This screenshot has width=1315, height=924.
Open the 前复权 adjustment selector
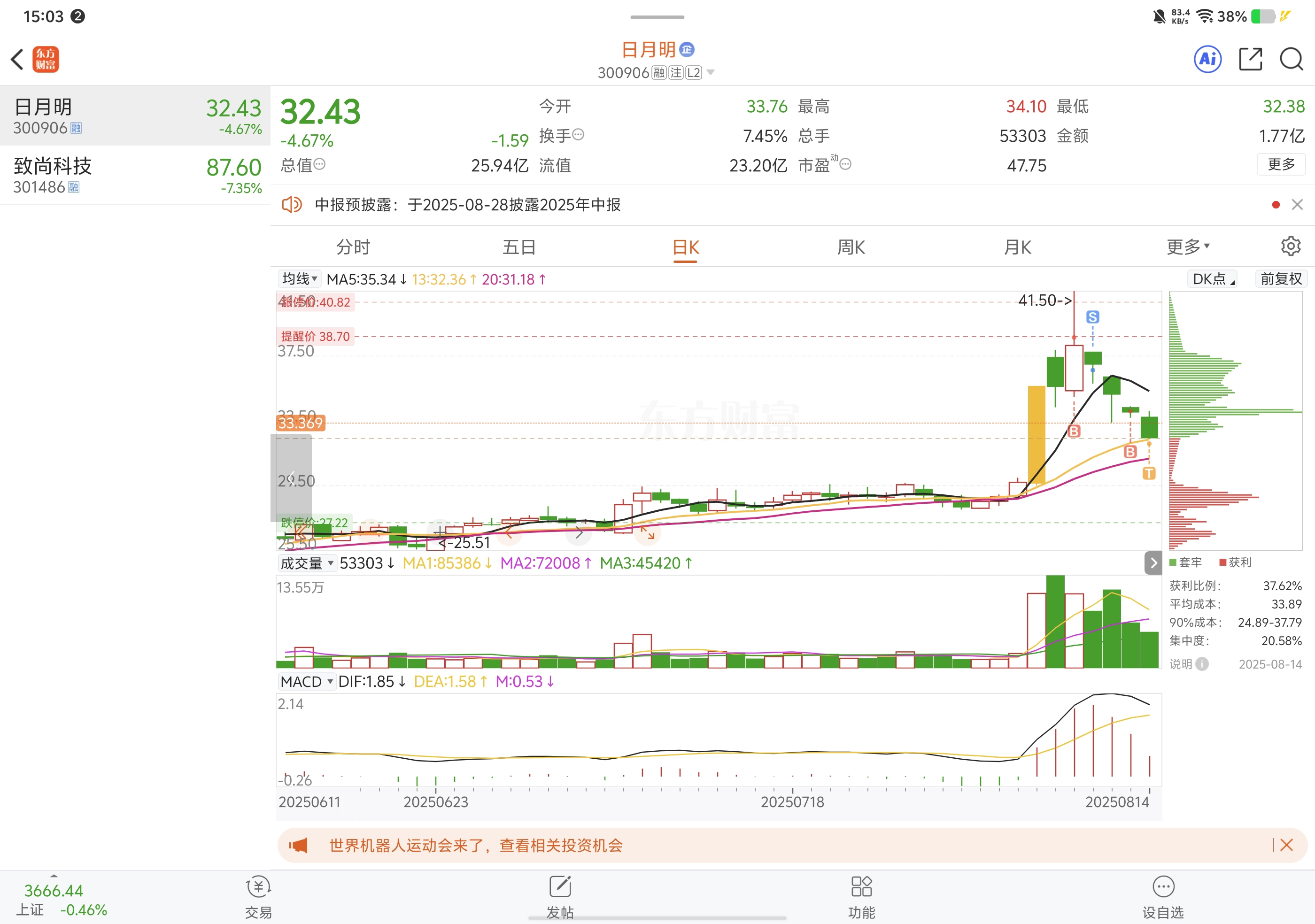point(1281,279)
